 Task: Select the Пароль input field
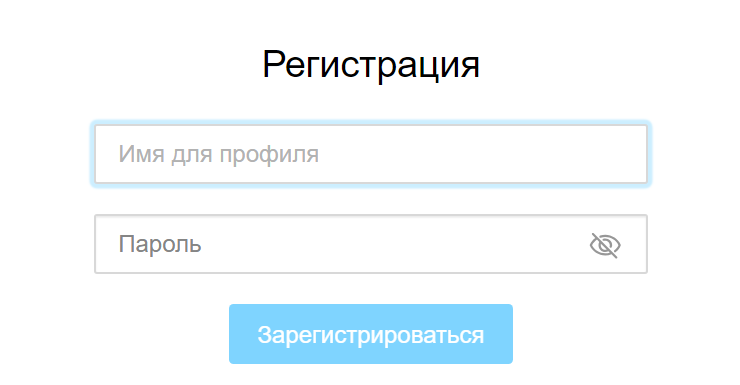(x=371, y=244)
